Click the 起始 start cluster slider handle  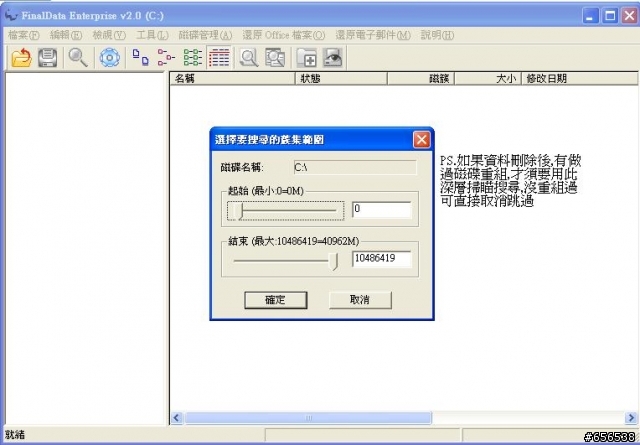(x=241, y=211)
